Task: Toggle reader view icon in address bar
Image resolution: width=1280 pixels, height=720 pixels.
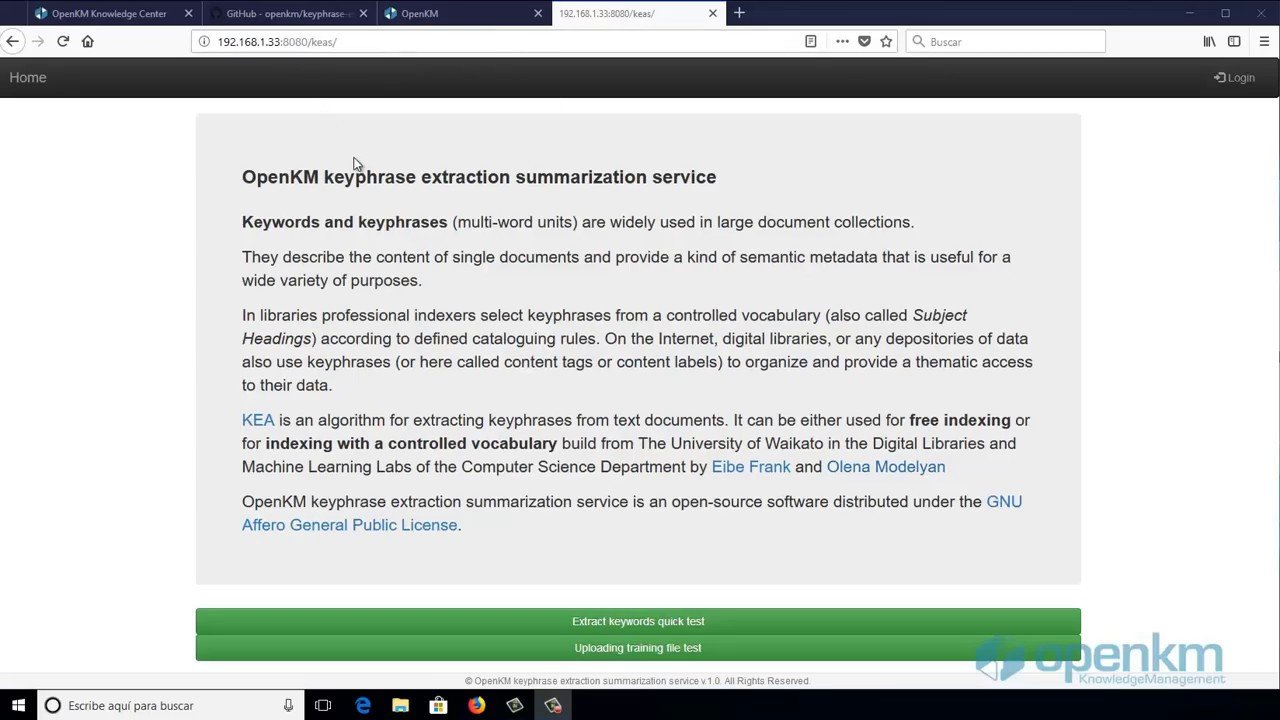Action: (811, 41)
